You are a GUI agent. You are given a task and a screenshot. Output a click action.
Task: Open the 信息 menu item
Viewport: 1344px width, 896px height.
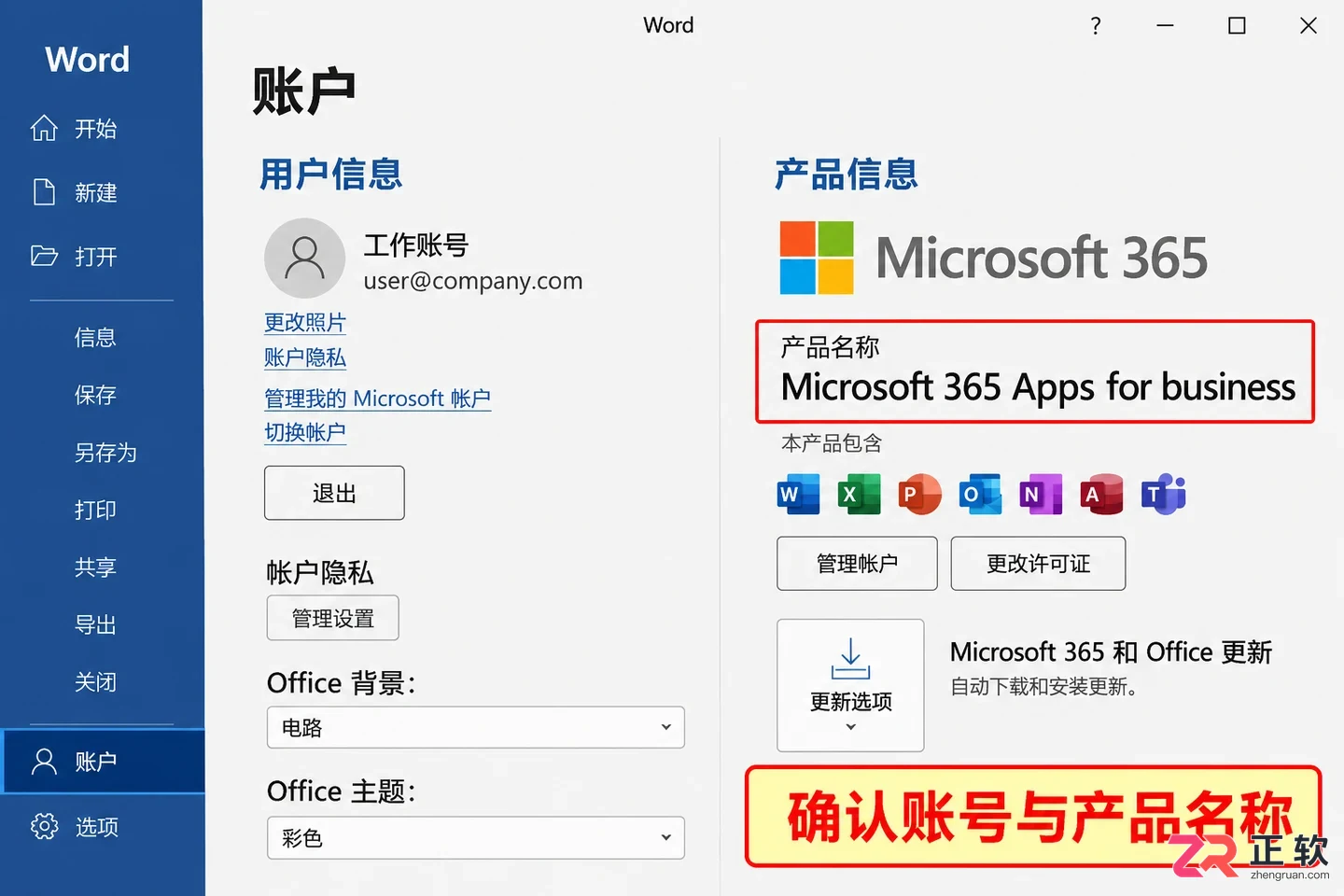coord(95,337)
